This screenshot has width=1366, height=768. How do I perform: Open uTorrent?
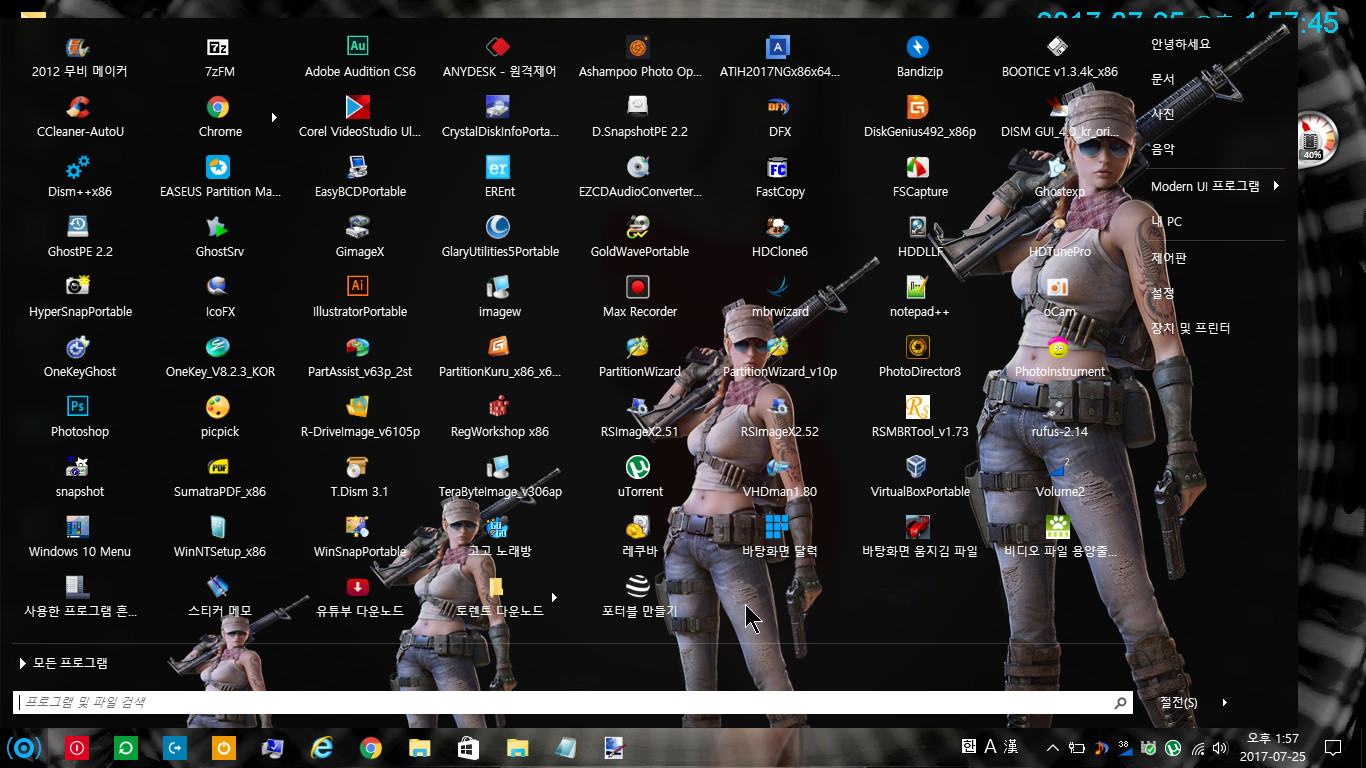[640, 478]
